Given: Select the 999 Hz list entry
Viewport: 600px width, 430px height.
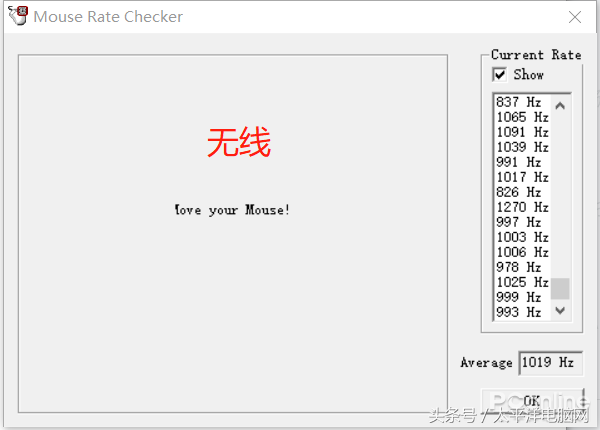Looking at the screenshot, I should click(x=523, y=297).
